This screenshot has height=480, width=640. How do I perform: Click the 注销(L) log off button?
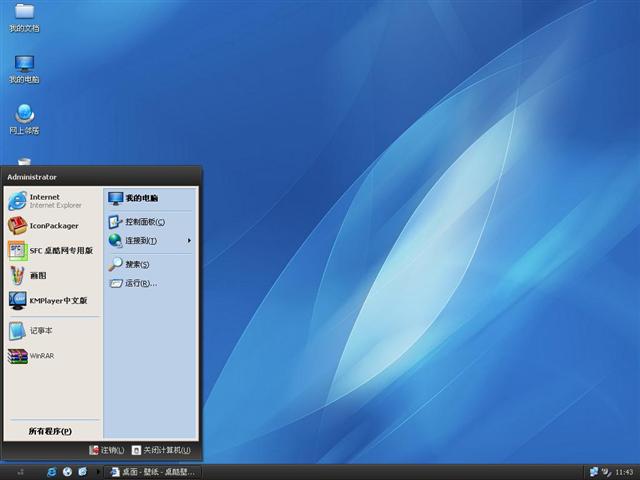point(107,451)
